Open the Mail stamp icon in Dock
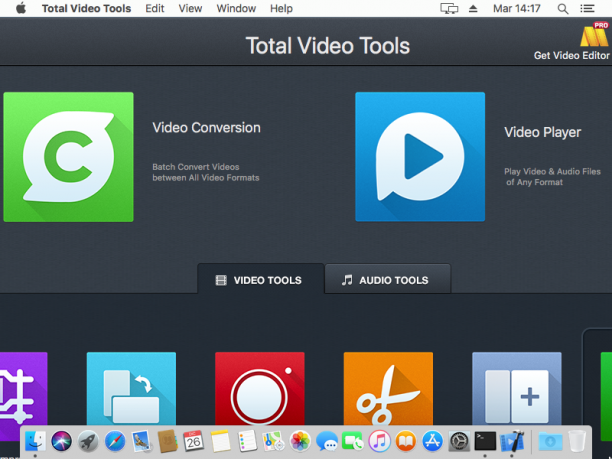Image resolution: width=612 pixels, height=459 pixels. pos(141,441)
